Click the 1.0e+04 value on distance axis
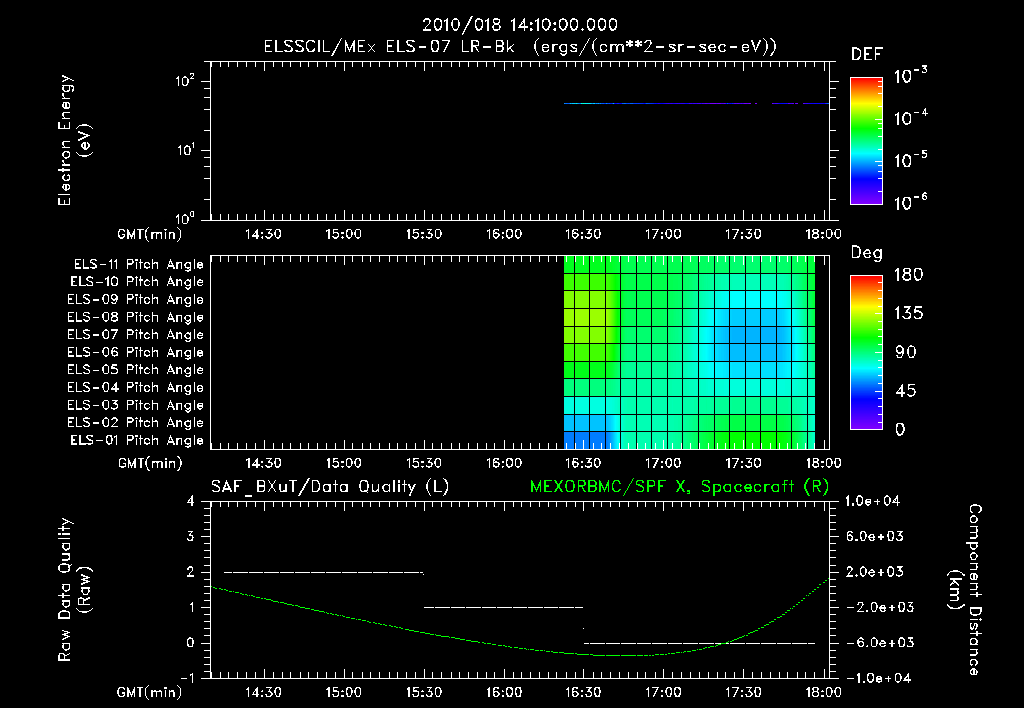The height and width of the screenshot is (708, 1024). click(x=872, y=501)
